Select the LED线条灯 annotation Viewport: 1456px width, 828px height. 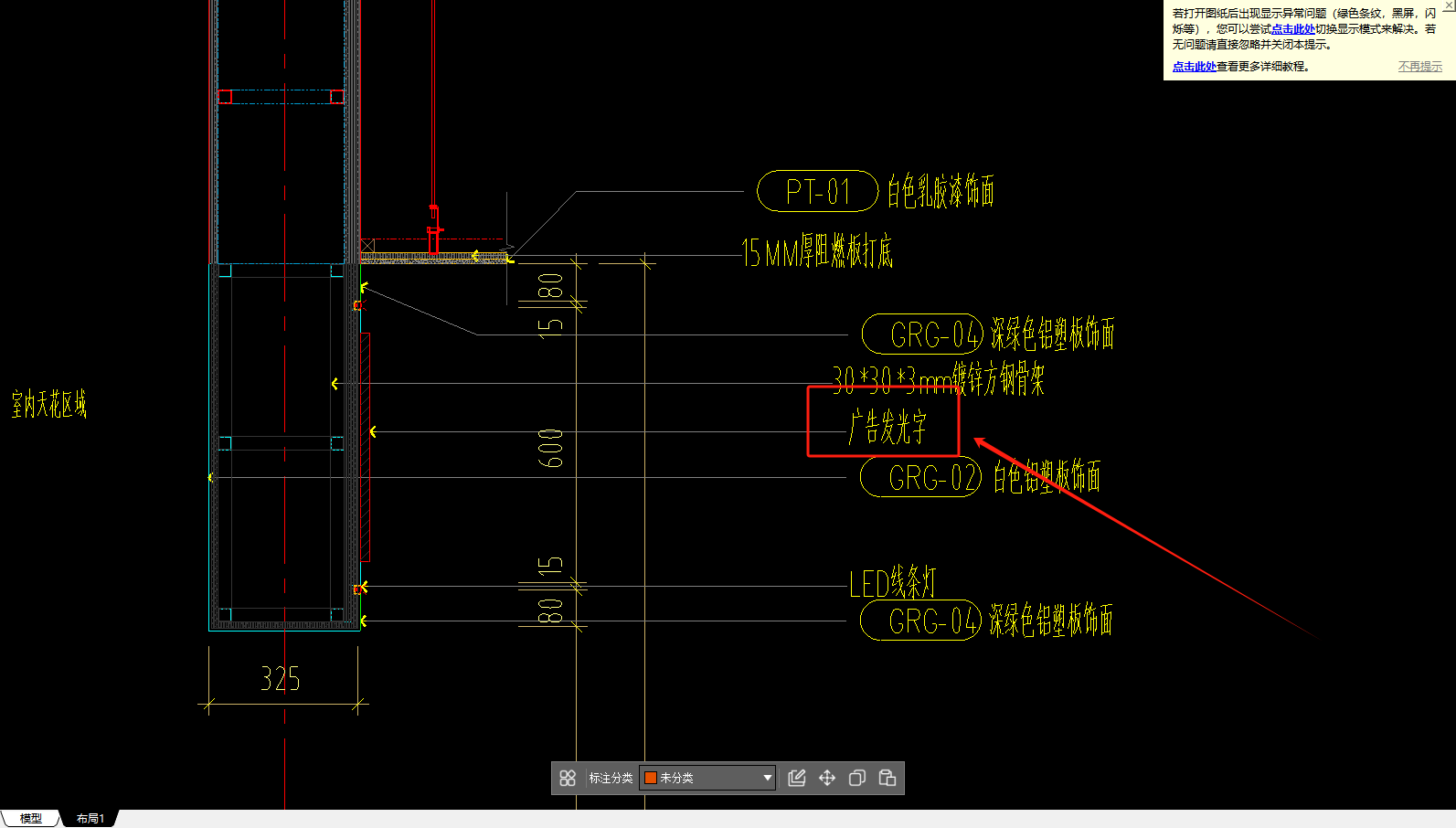click(893, 583)
